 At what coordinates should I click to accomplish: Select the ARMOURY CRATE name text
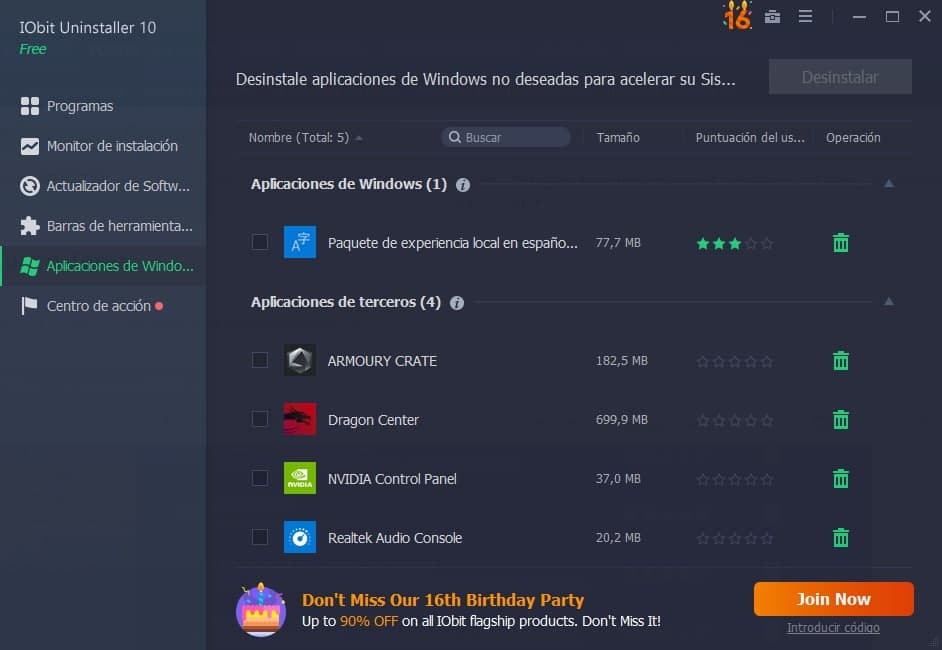click(382, 361)
